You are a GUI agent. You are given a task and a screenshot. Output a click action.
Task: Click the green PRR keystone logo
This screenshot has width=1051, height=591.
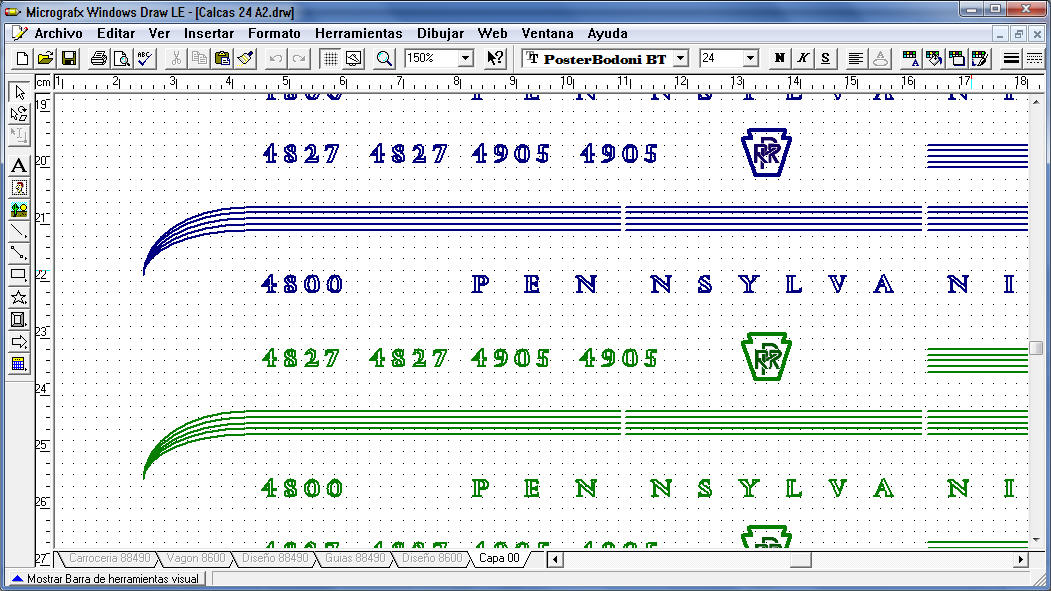tap(766, 356)
